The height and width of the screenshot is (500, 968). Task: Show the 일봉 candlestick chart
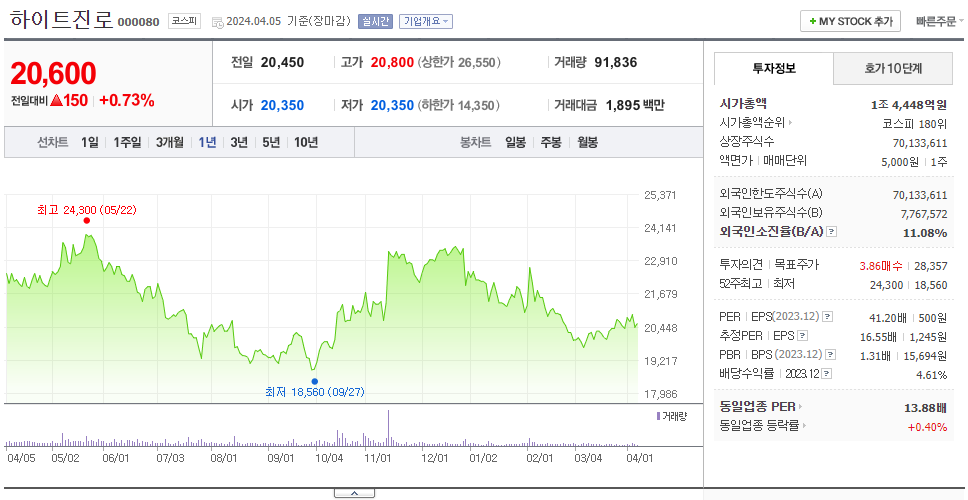coord(515,143)
